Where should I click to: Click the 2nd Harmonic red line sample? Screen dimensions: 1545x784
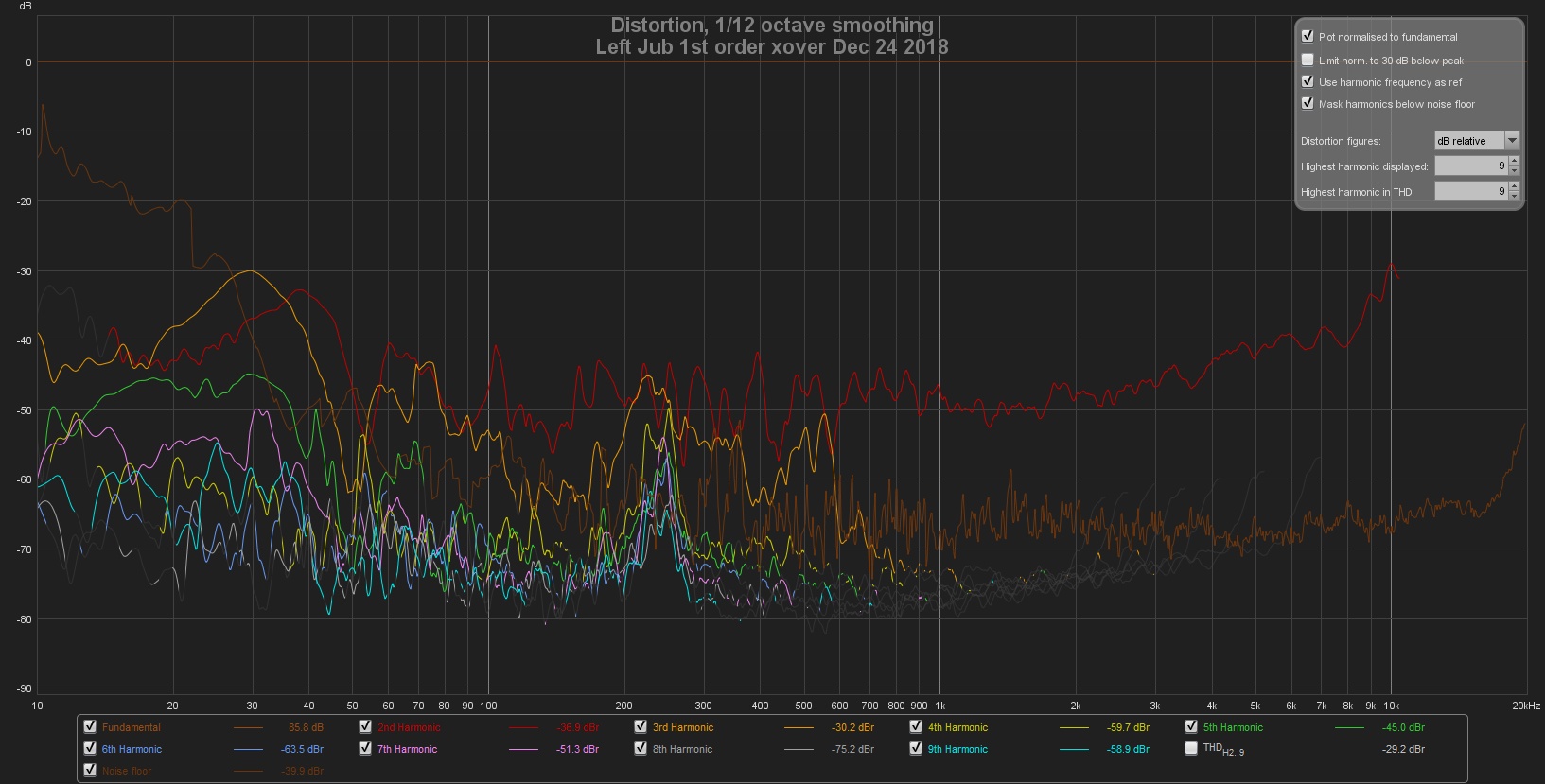coord(524,728)
